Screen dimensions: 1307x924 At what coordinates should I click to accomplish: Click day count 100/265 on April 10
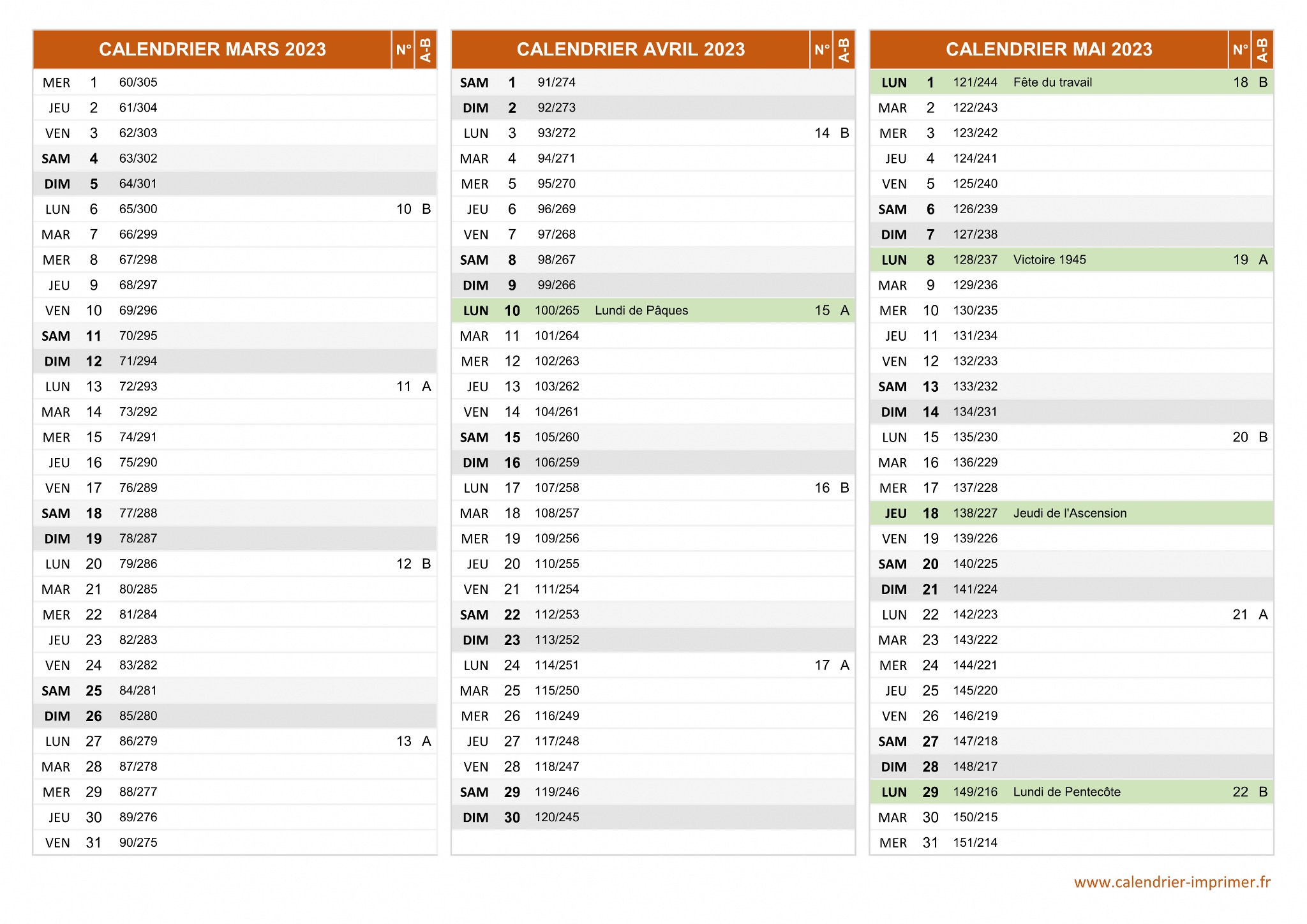556,311
